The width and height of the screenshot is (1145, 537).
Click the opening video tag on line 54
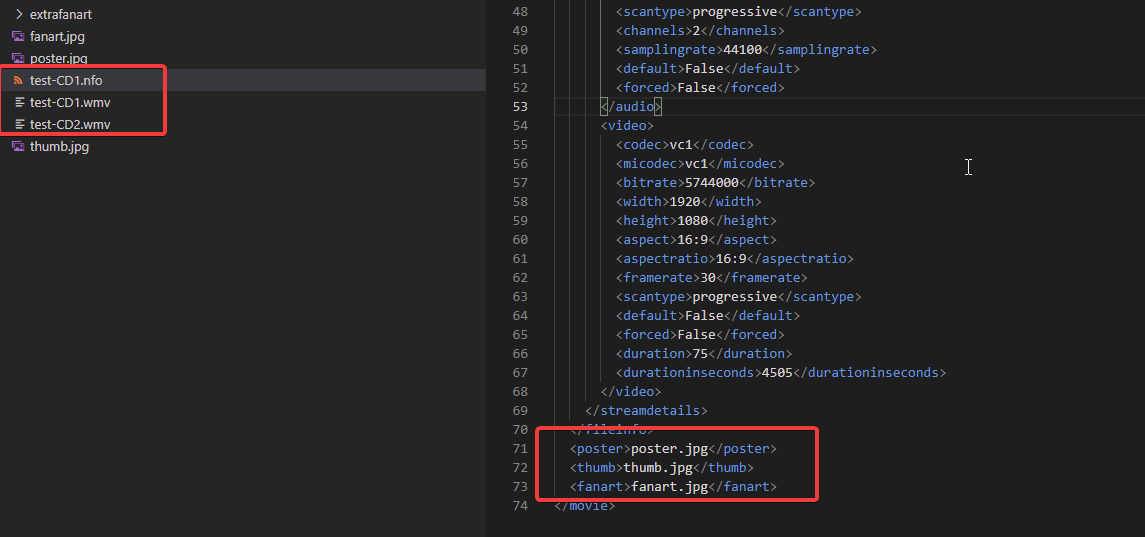[x=627, y=126]
